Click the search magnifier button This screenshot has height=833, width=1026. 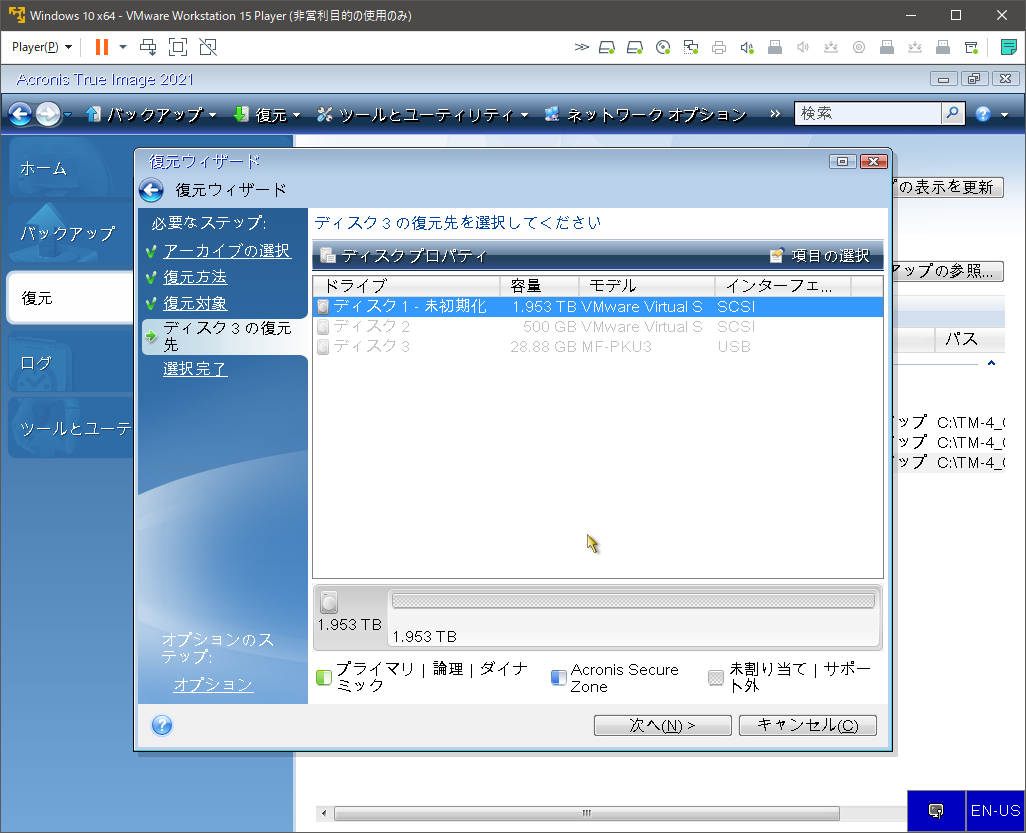click(953, 114)
